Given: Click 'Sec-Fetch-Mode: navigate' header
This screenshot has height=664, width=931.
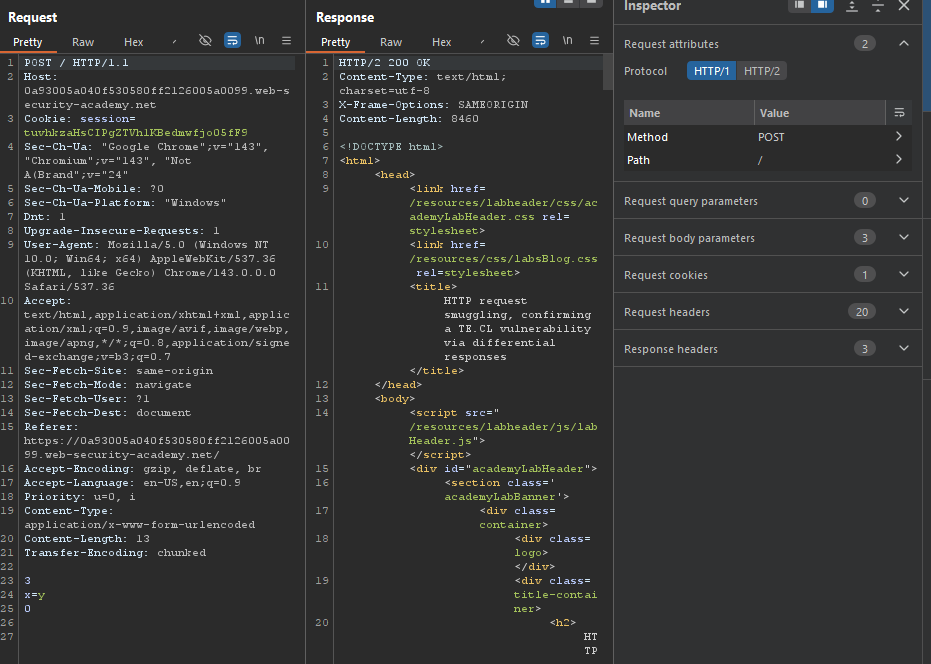Looking at the screenshot, I should pos(107,385).
